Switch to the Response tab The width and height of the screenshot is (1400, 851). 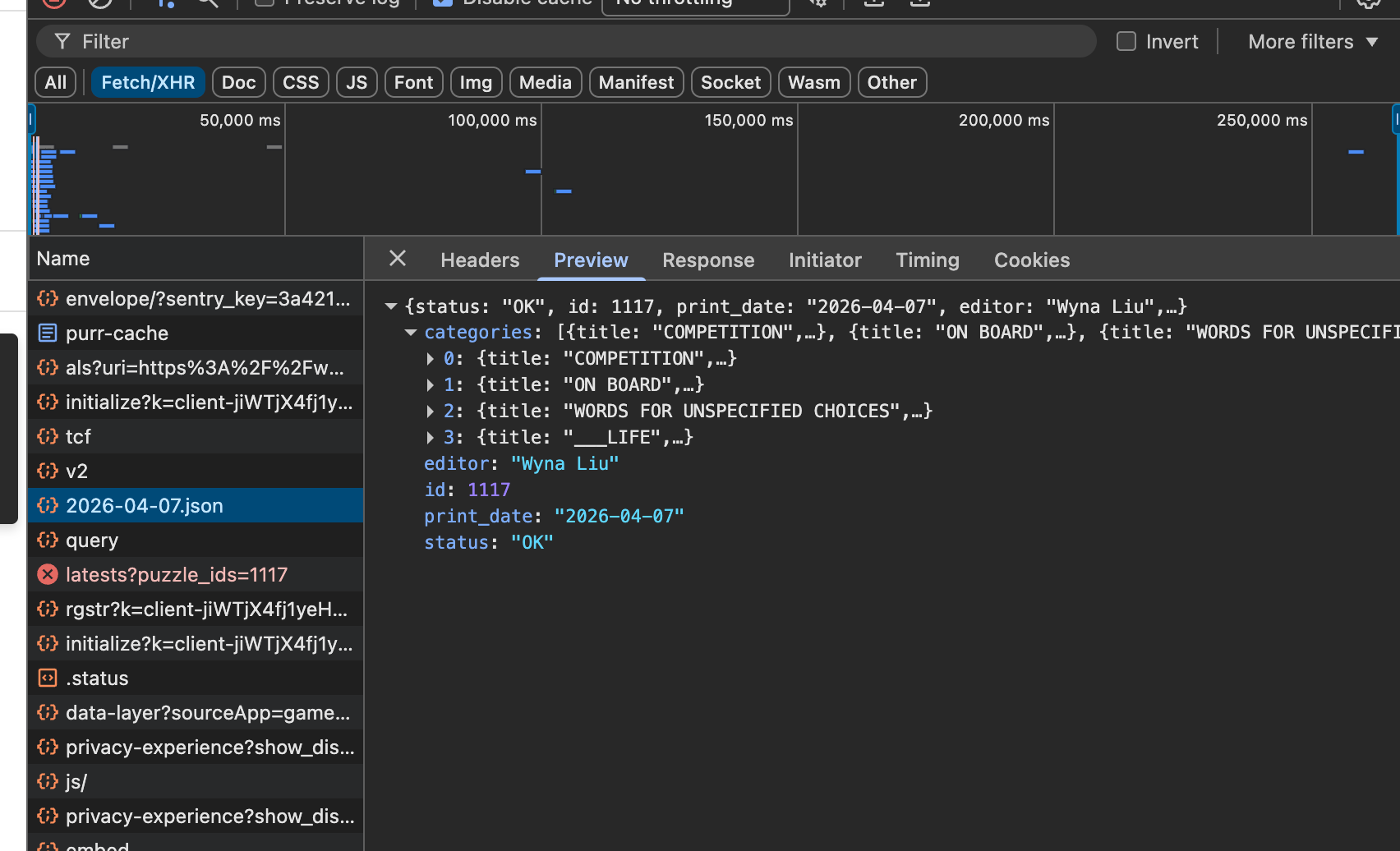(708, 260)
